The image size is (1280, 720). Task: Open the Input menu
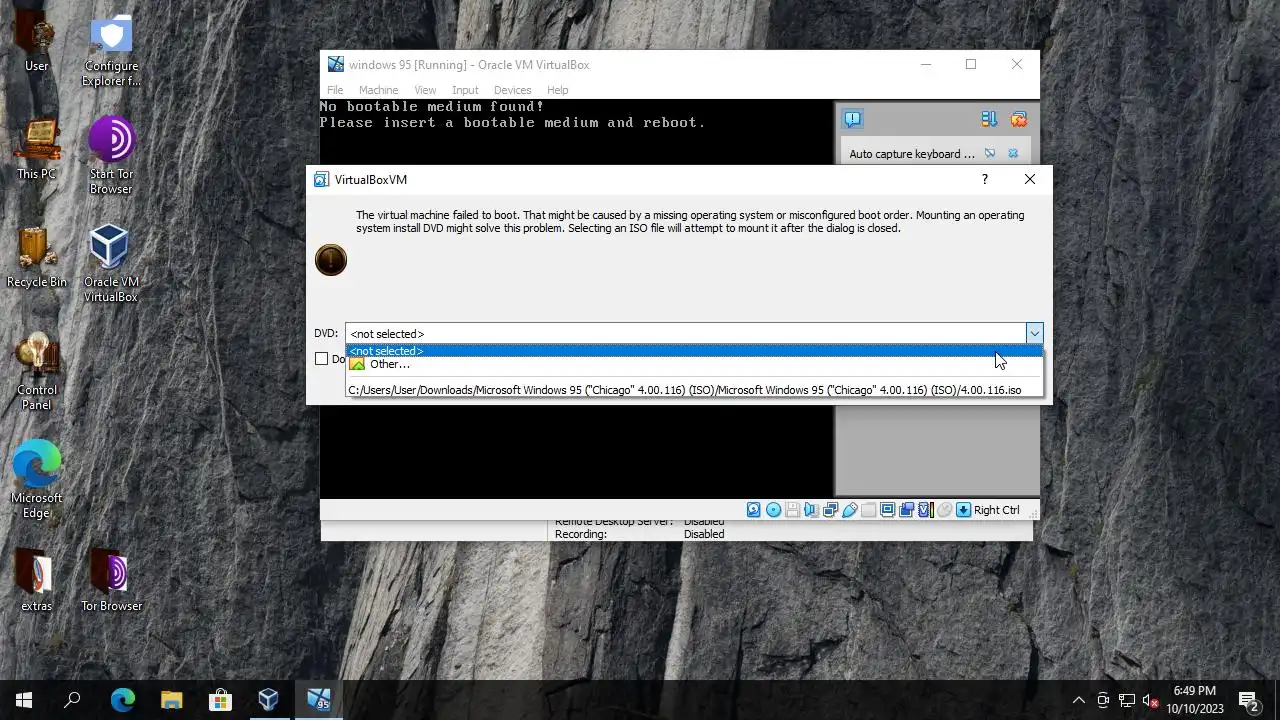(x=465, y=90)
